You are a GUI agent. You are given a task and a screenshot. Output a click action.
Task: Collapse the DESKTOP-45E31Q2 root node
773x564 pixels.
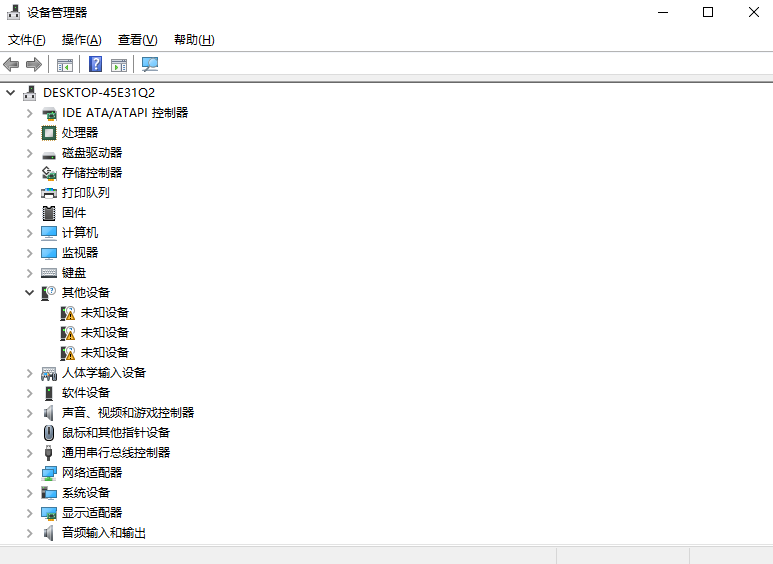click(x=11, y=92)
